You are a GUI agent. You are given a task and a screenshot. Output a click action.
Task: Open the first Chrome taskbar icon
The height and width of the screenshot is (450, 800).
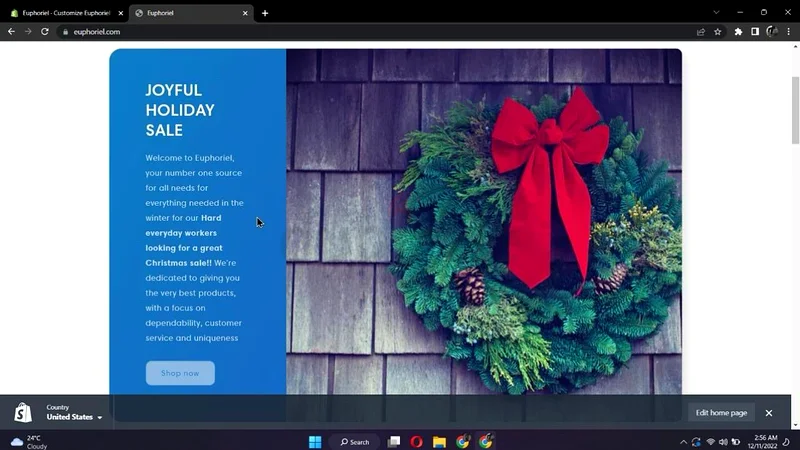(x=463, y=442)
